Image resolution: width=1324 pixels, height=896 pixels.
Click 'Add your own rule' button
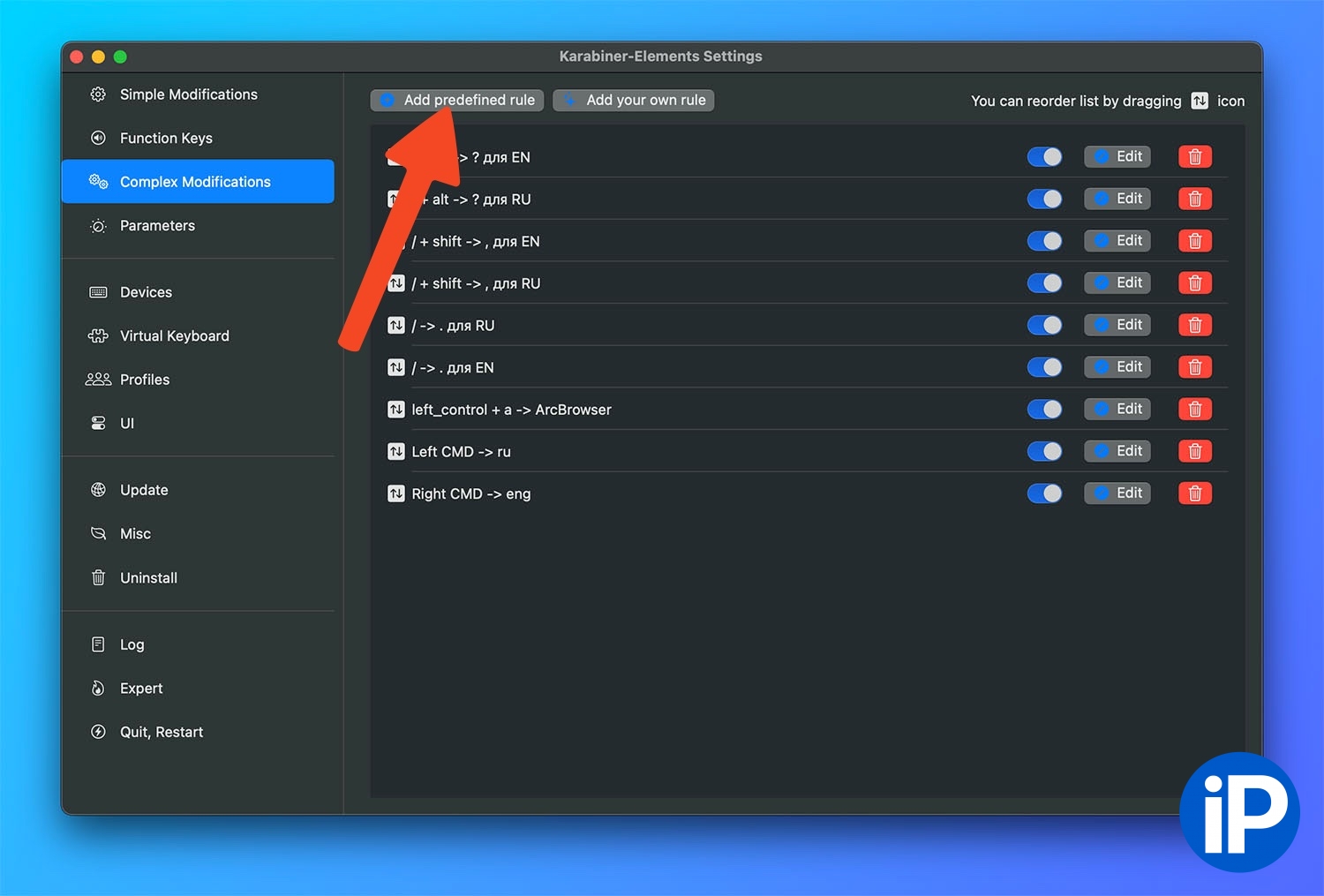point(633,101)
